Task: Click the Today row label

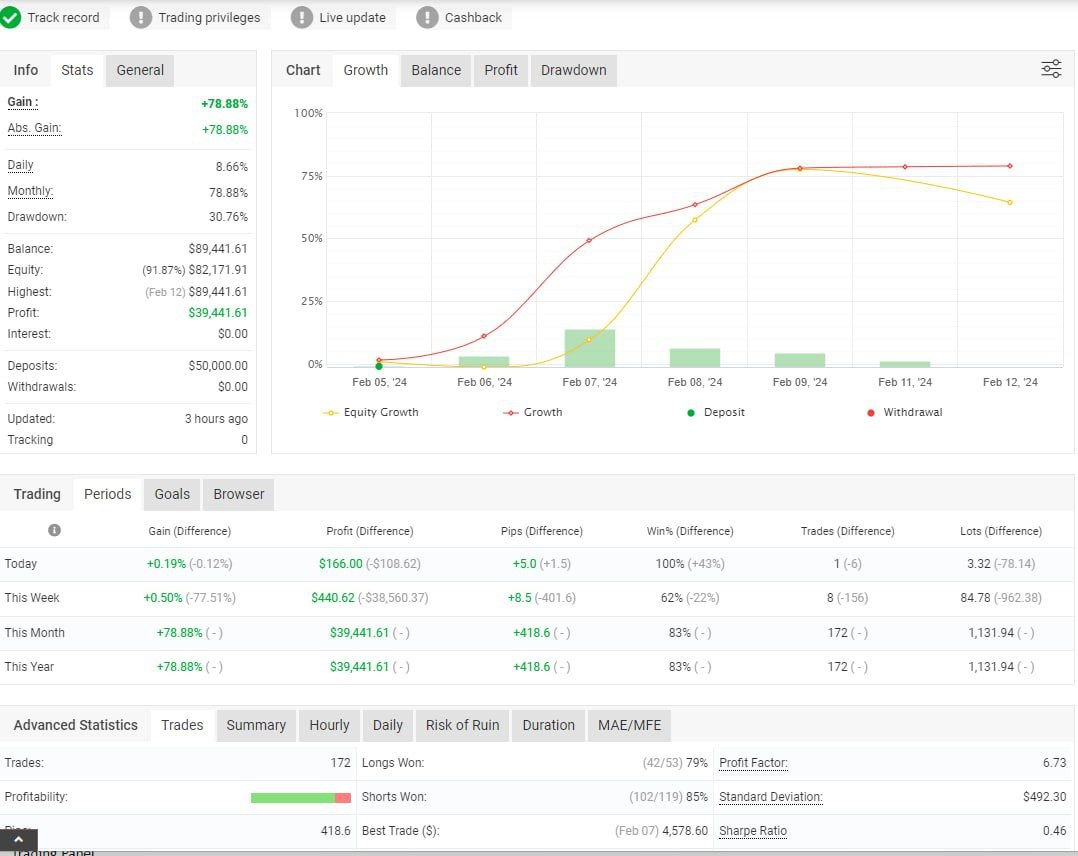Action: [21, 564]
